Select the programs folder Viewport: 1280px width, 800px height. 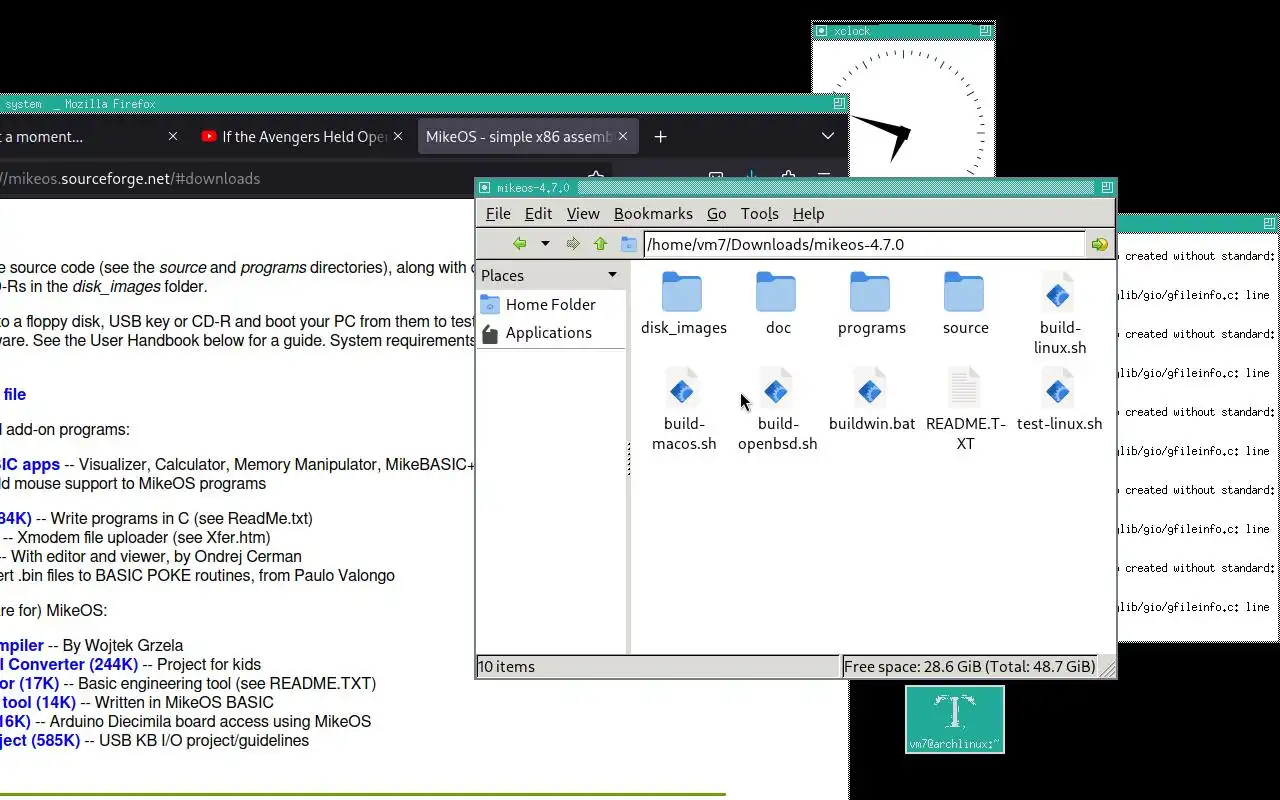(871, 304)
